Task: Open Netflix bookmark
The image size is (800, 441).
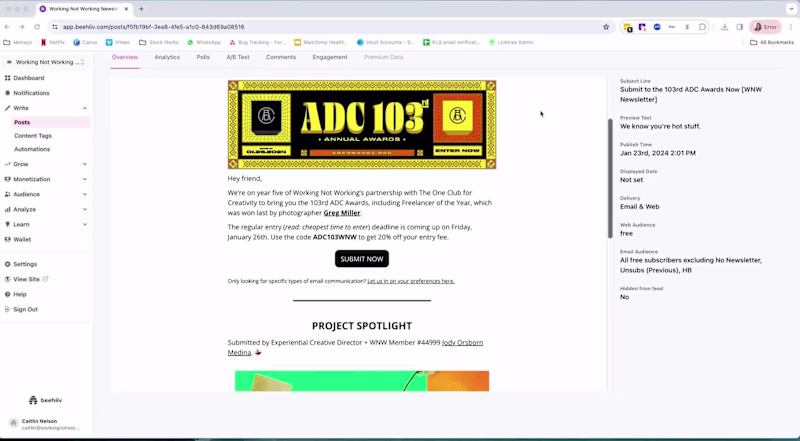Action: click(53, 42)
